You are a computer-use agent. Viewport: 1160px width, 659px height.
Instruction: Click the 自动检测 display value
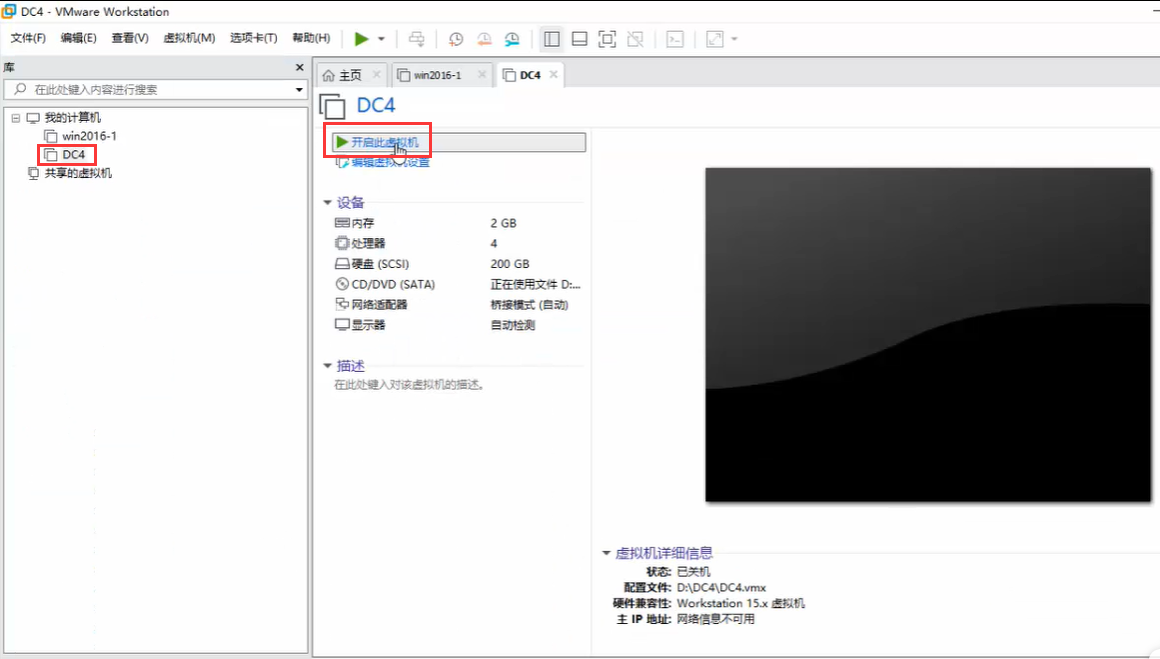click(x=513, y=325)
